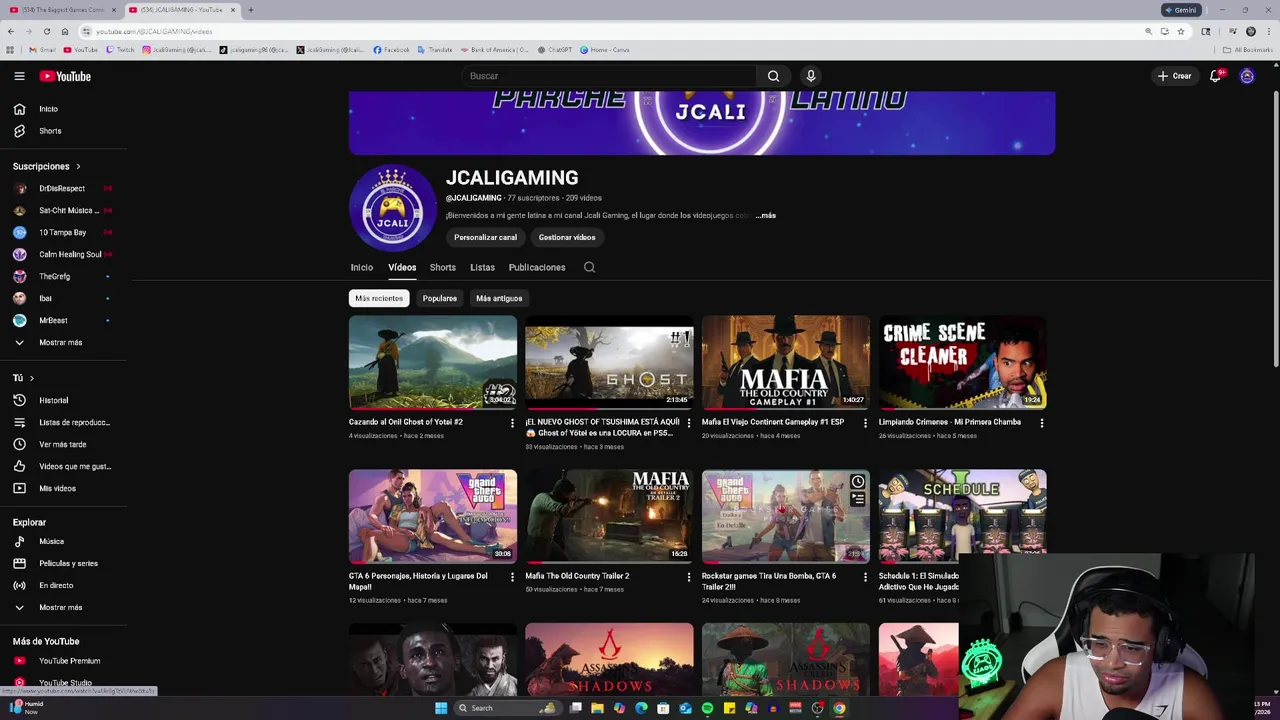
Task: Open Twitch bookmark
Action: click(120, 50)
